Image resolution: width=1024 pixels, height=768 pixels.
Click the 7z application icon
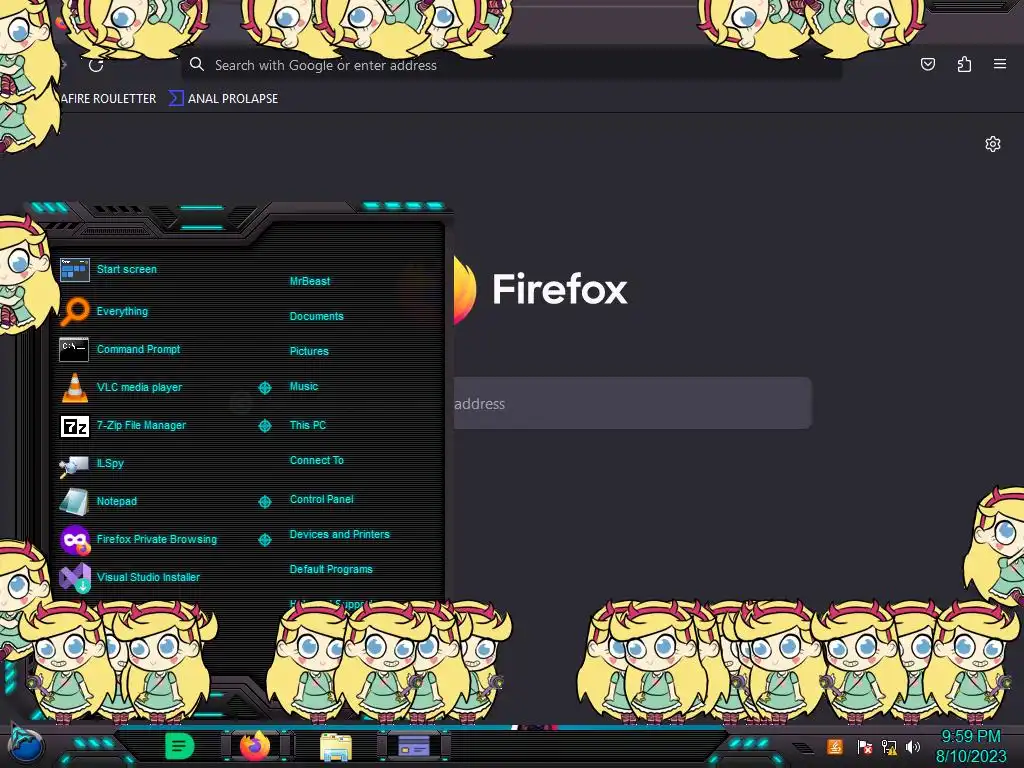click(74, 426)
